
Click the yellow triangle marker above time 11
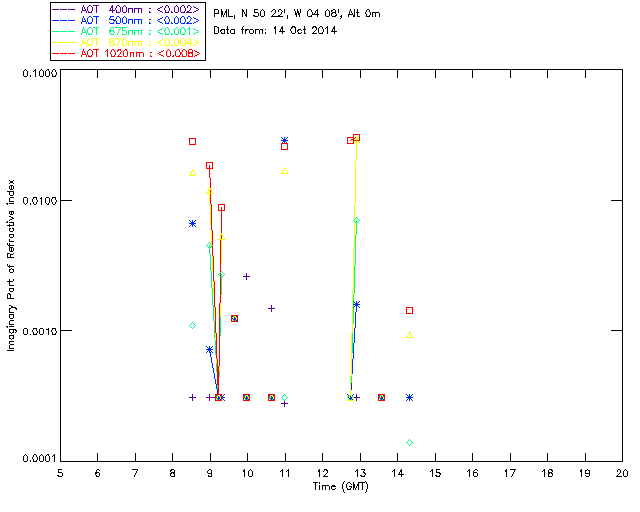click(x=284, y=171)
